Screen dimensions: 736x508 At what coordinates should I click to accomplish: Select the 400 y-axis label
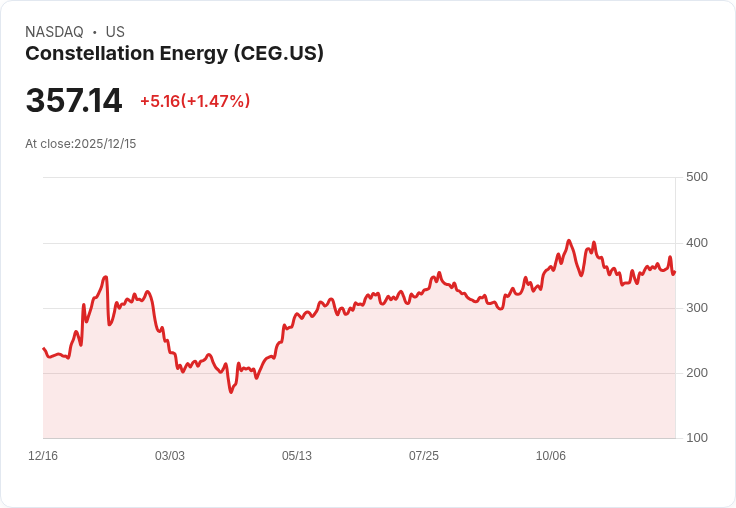pyautogui.click(x=697, y=243)
